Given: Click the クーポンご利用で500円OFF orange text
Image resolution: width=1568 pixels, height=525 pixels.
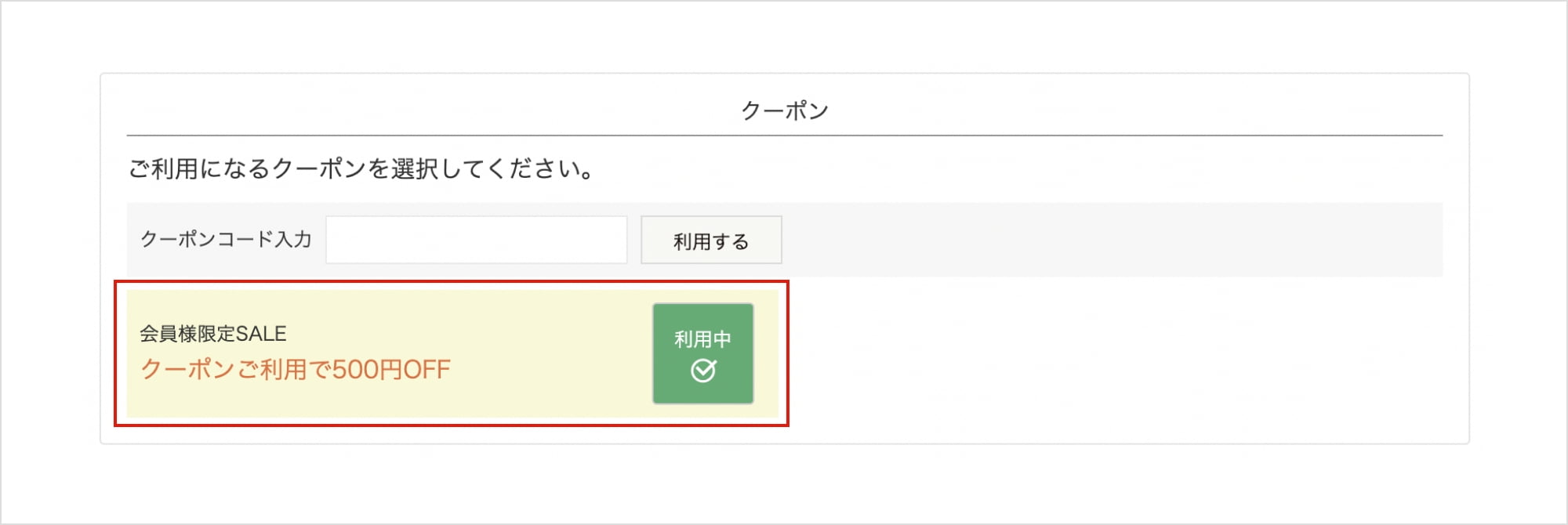Looking at the screenshot, I should (295, 369).
